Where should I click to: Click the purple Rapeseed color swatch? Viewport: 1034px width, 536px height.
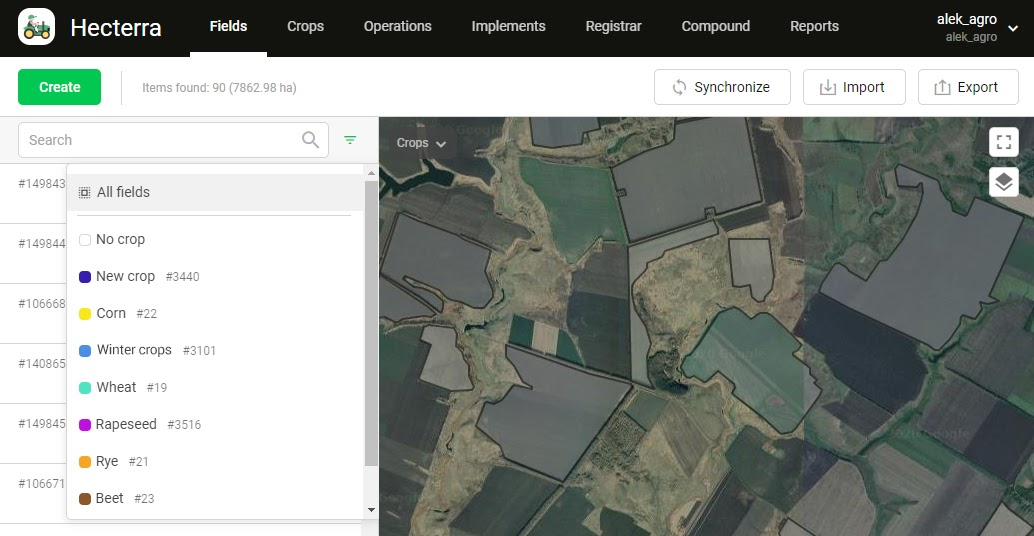tap(85, 424)
